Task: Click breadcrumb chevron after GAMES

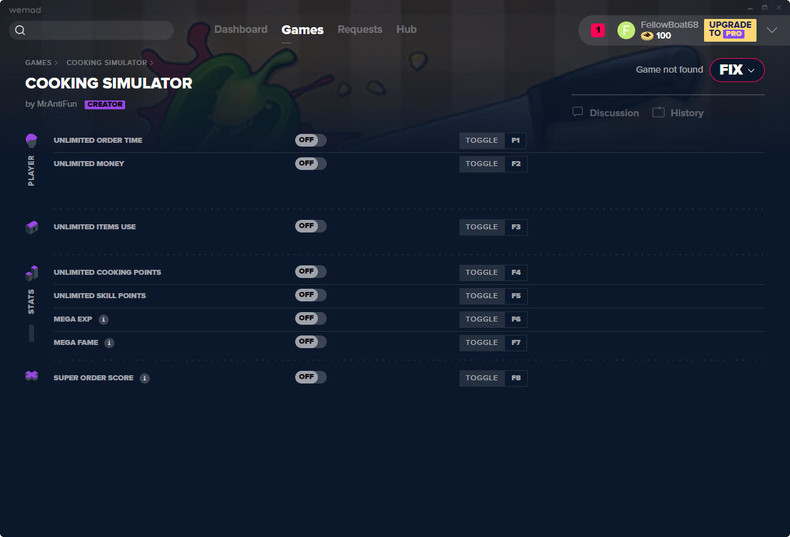Action: tap(55, 63)
